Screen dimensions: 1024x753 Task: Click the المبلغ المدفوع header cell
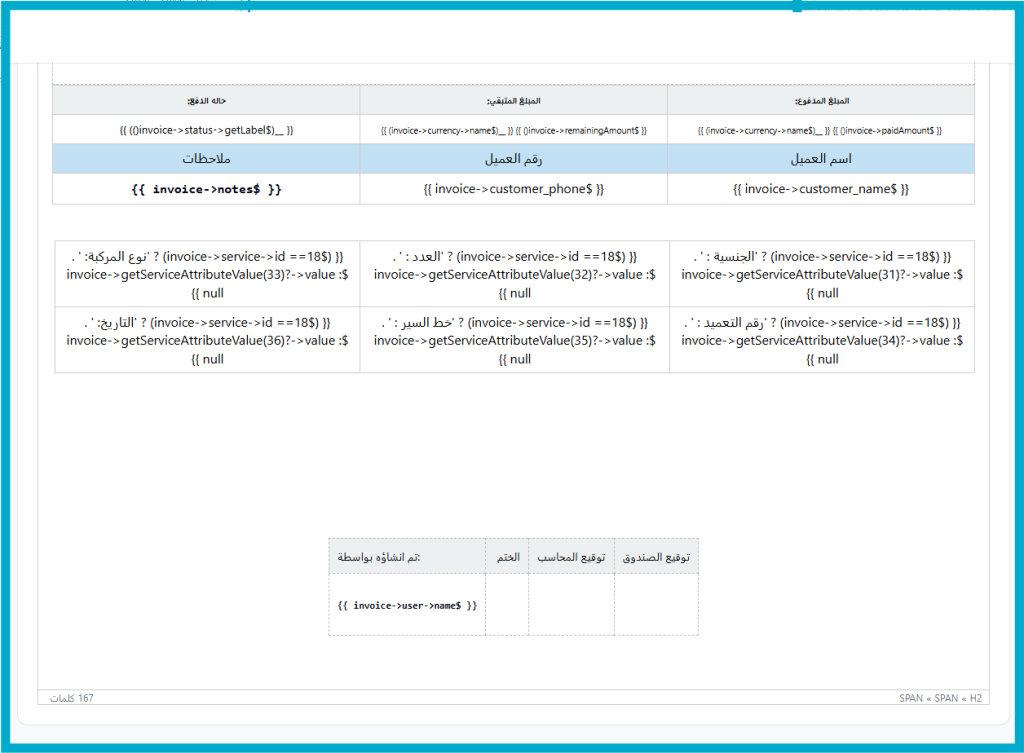pos(820,101)
